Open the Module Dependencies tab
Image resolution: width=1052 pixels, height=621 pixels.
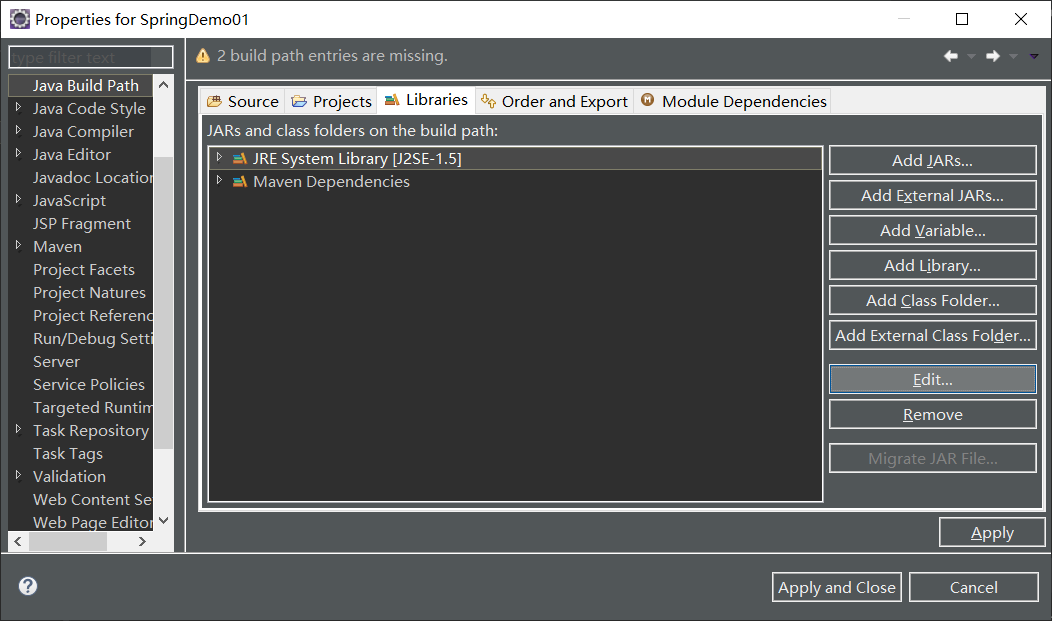(x=733, y=101)
